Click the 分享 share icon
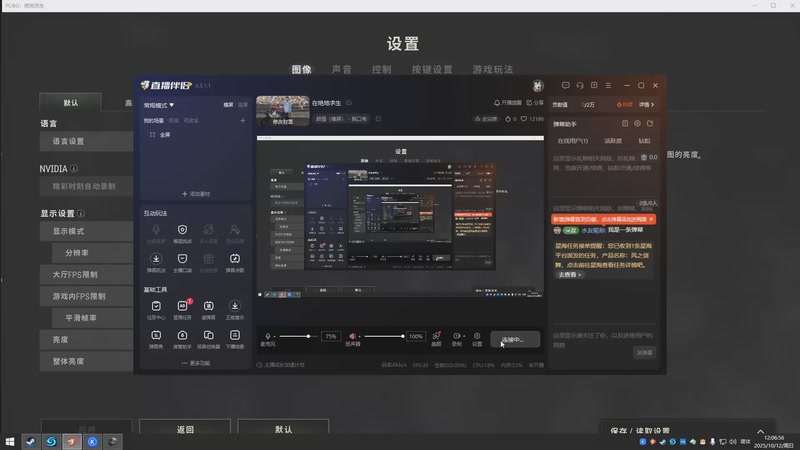800x450 pixels. pos(535,103)
